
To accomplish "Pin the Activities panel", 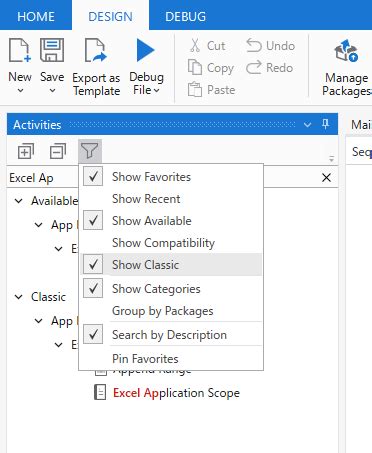I will coord(326,124).
